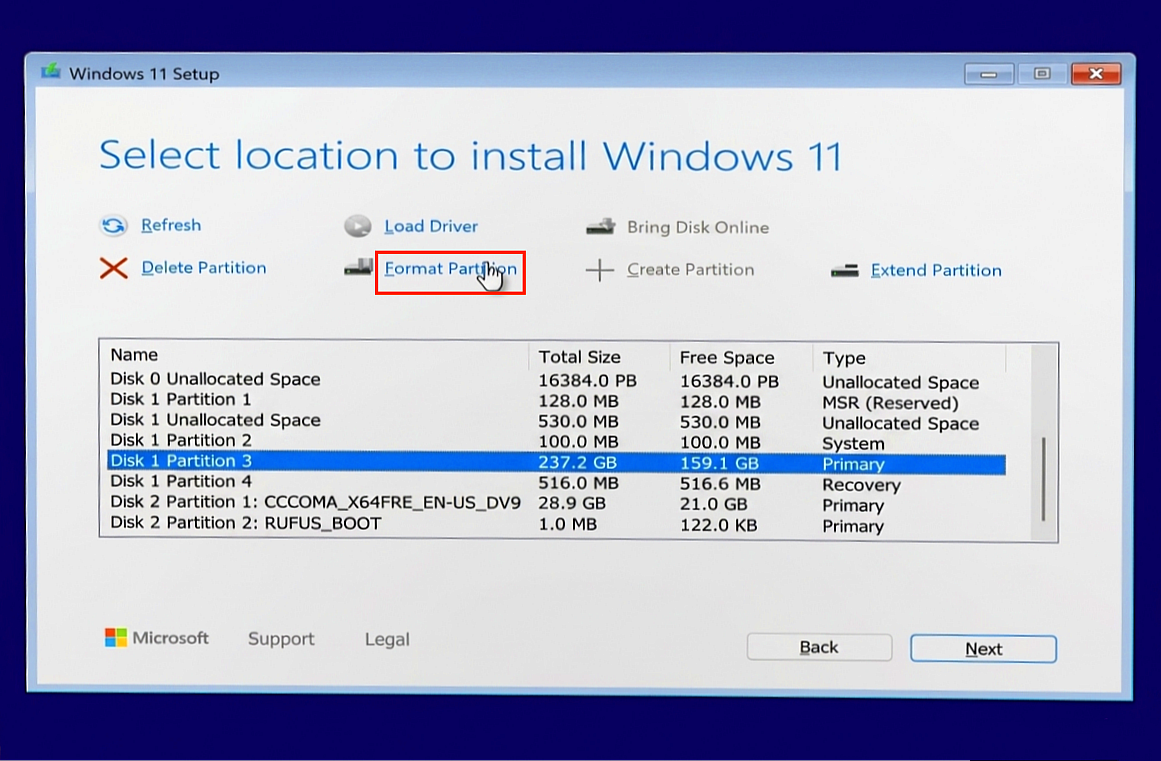The image size is (1161, 761).
Task: Click the 159.1 GB free space cell
Action: (x=719, y=463)
